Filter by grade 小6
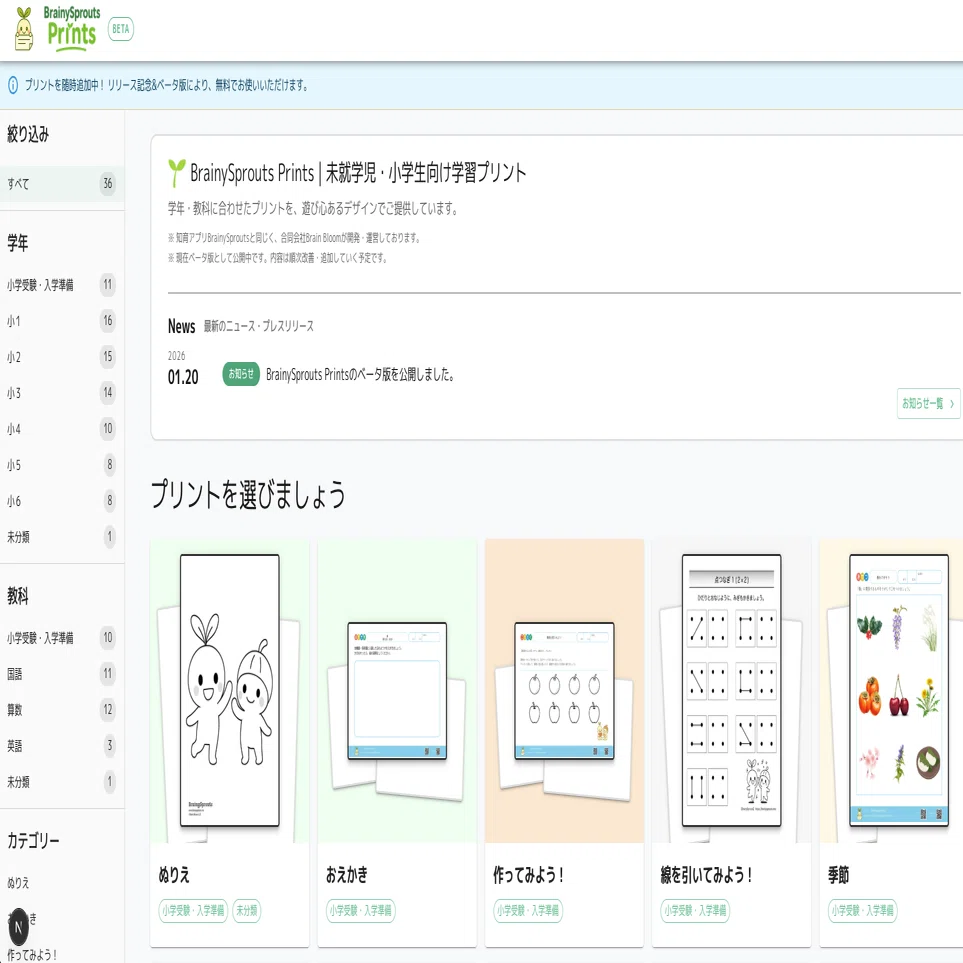Image resolution: width=963 pixels, height=963 pixels. (62, 501)
